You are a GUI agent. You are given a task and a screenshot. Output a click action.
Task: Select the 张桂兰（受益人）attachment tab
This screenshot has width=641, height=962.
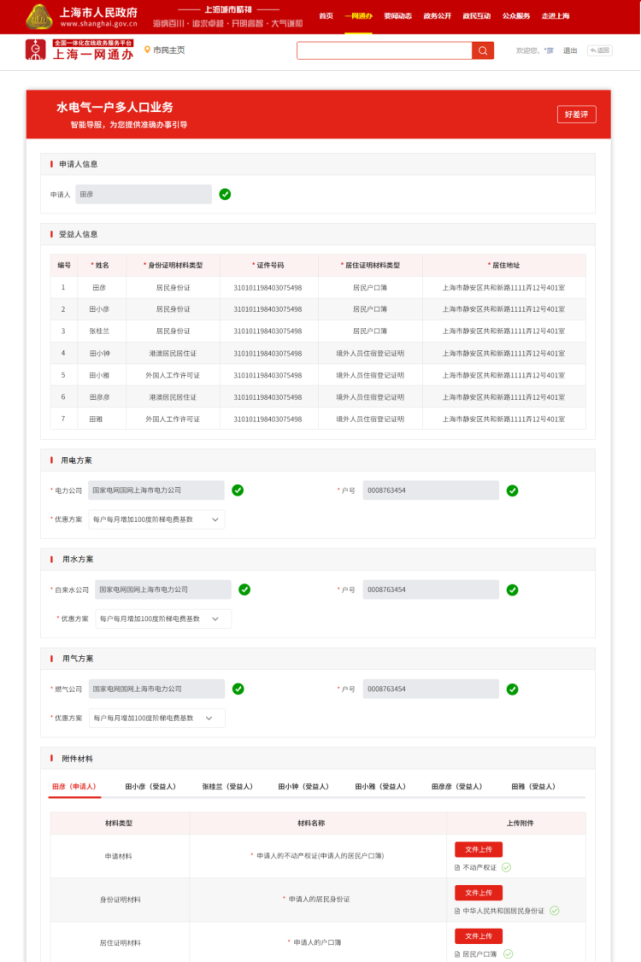tap(227, 787)
